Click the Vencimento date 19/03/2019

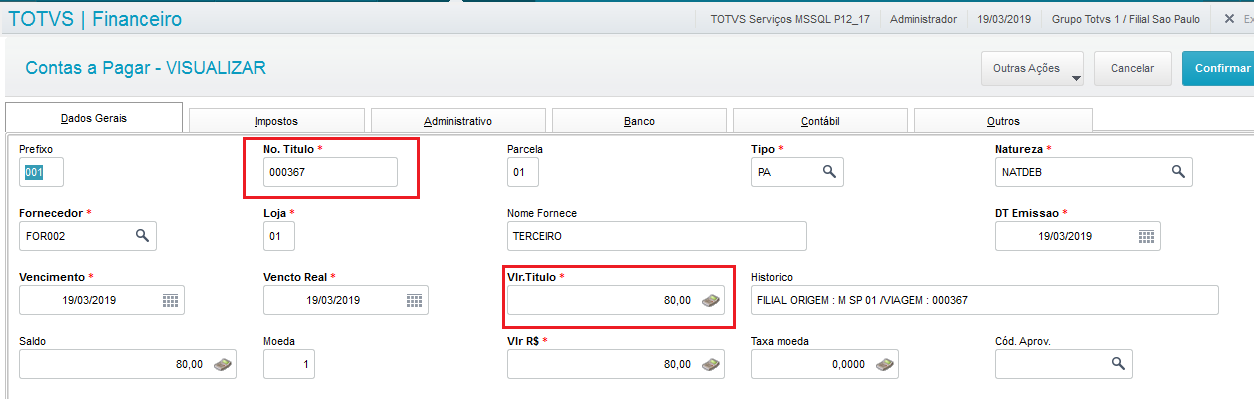click(x=90, y=300)
